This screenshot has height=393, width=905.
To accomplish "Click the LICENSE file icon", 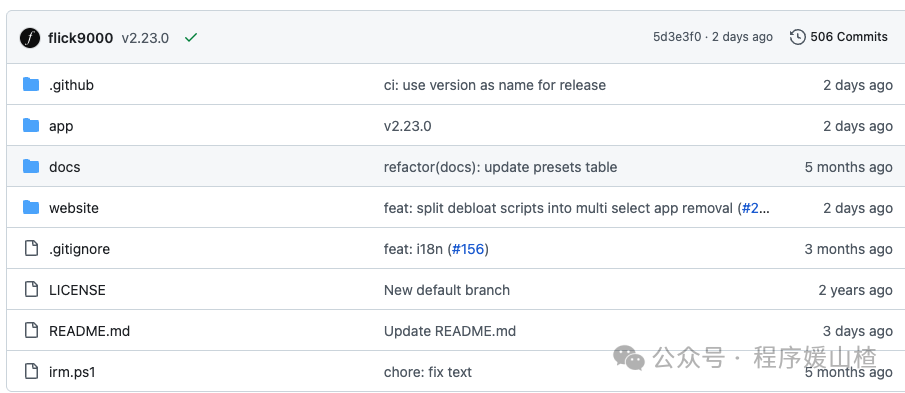I will (x=31, y=289).
